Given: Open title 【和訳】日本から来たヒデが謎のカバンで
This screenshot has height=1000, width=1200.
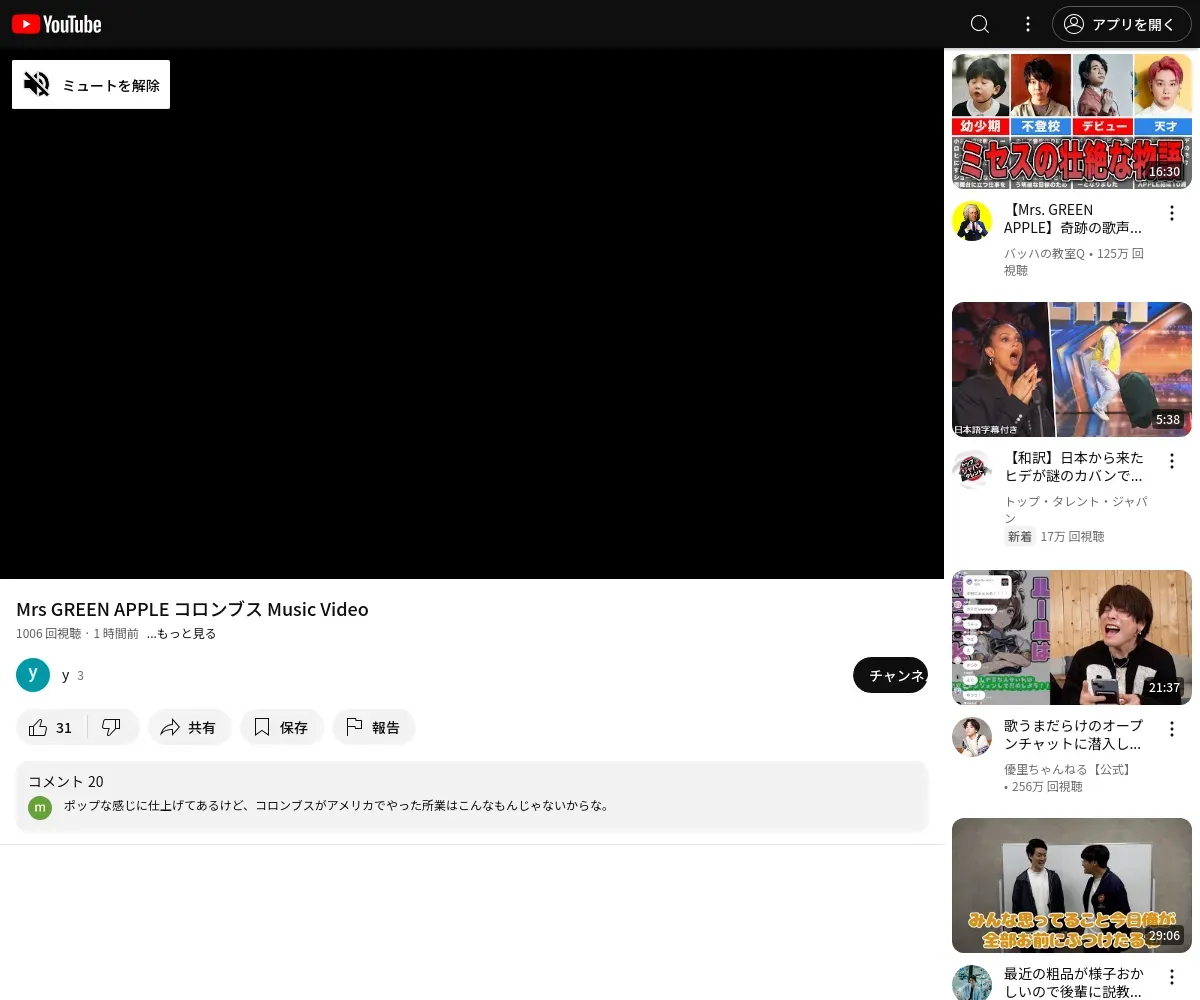Looking at the screenshot, I should 1073,467.
